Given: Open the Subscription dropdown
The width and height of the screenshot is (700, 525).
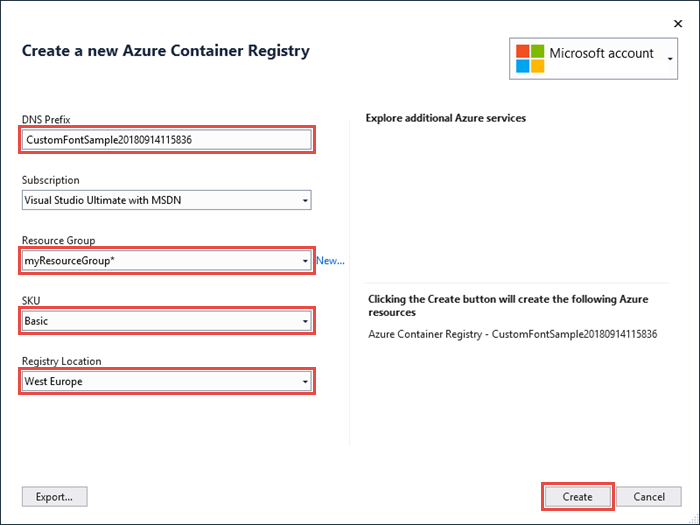Looking at the screenshot, I should (x=167, y=200).
